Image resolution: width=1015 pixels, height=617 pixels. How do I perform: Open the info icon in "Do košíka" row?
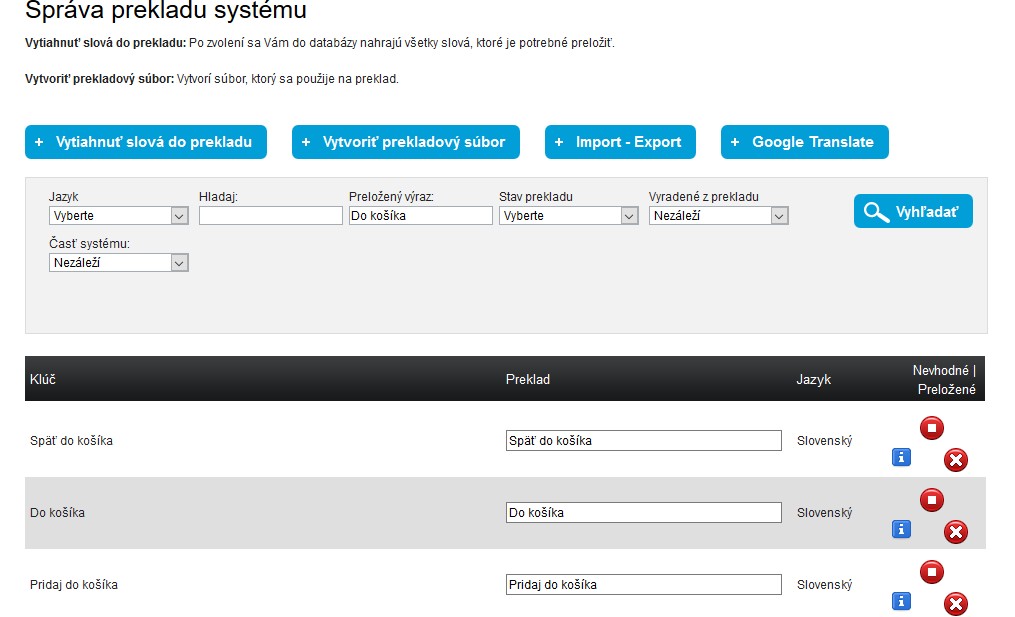click(901, 529)
